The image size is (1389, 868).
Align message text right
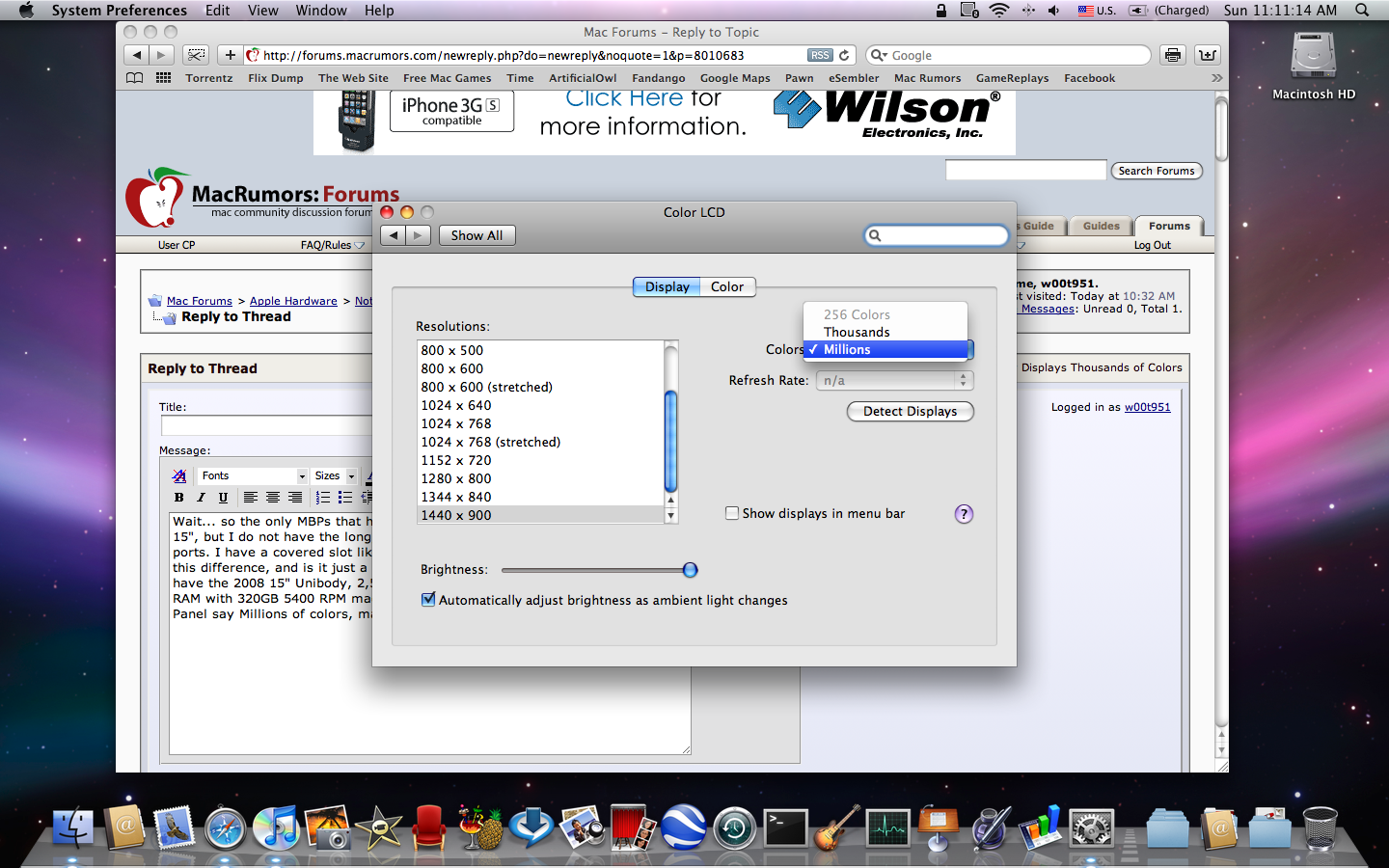tap(295, 498)
